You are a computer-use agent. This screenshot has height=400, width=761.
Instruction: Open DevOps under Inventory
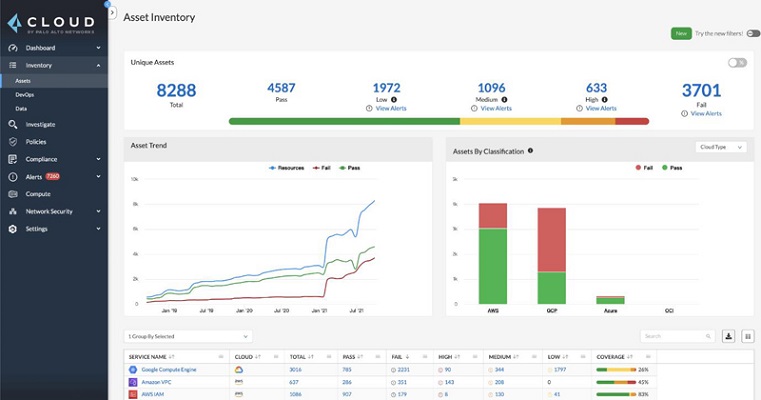point(25,94)
